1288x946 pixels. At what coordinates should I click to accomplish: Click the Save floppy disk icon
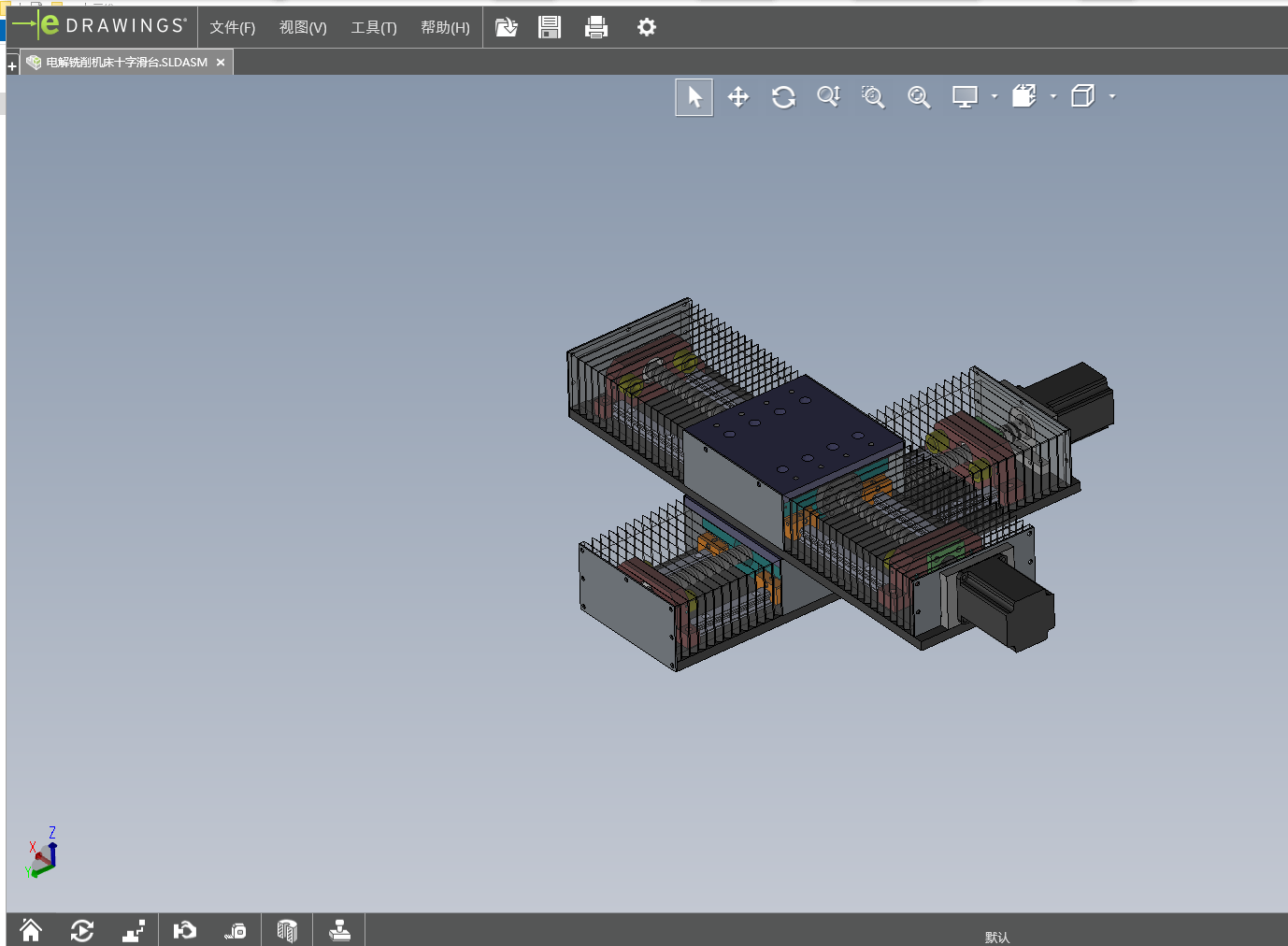[x=550, y=28]
